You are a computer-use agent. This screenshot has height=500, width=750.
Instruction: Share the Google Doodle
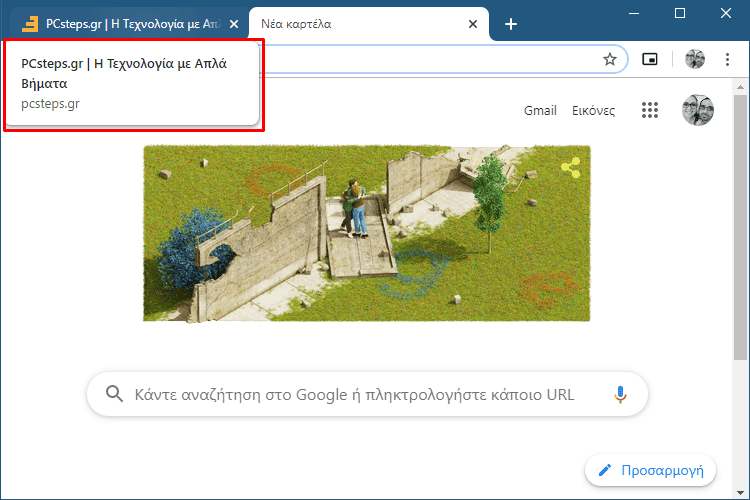570,167
